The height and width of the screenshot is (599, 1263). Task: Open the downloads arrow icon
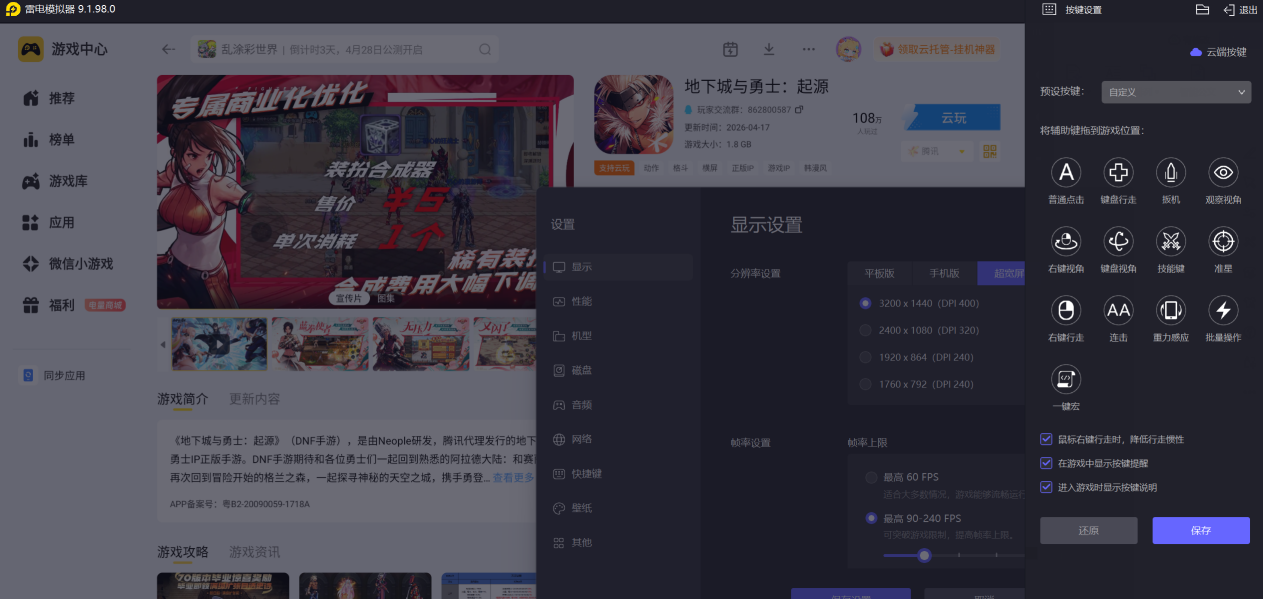[x=769, y=49]
